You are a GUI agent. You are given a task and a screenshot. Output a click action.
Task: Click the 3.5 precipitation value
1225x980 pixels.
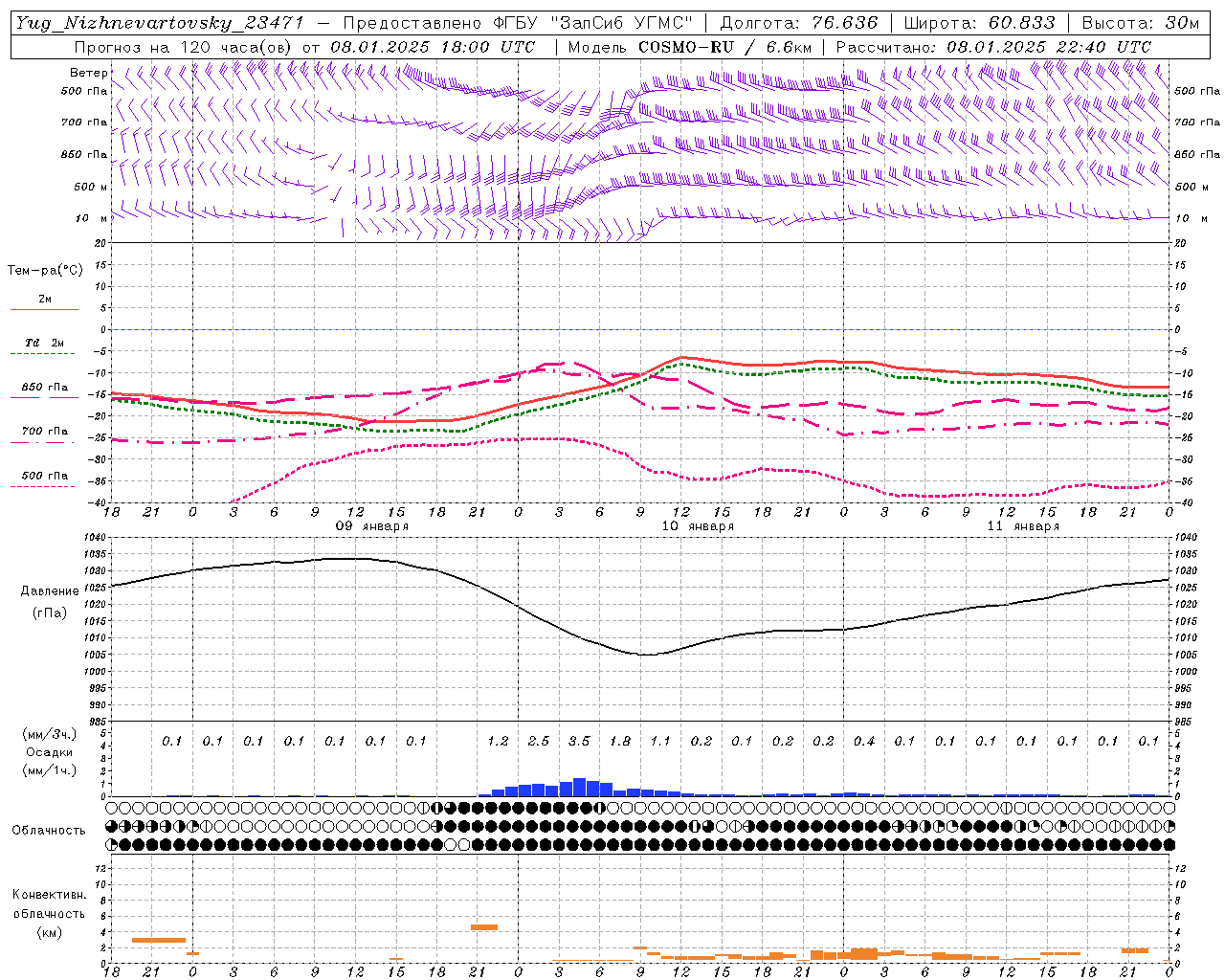click(579, 741)
